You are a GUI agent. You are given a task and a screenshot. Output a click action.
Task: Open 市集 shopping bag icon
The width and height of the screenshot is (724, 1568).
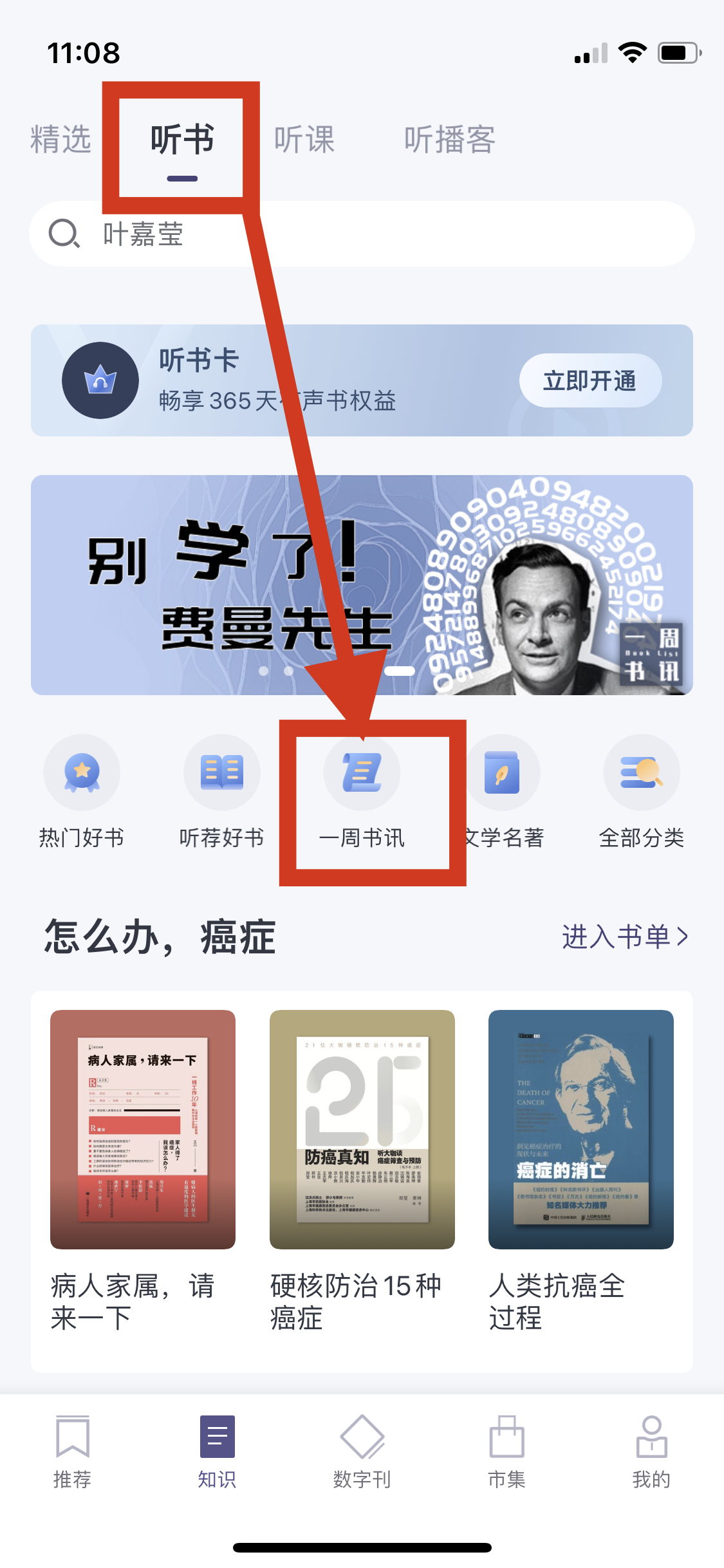[506, 1435]
